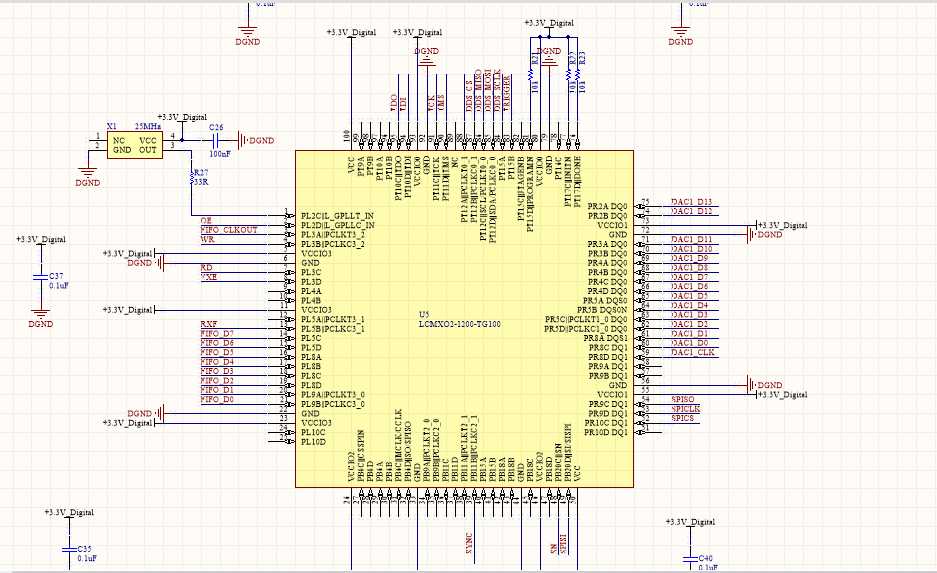Click the DAC1_D3 net label
The image size is (937, 573).
pos(690,314)
